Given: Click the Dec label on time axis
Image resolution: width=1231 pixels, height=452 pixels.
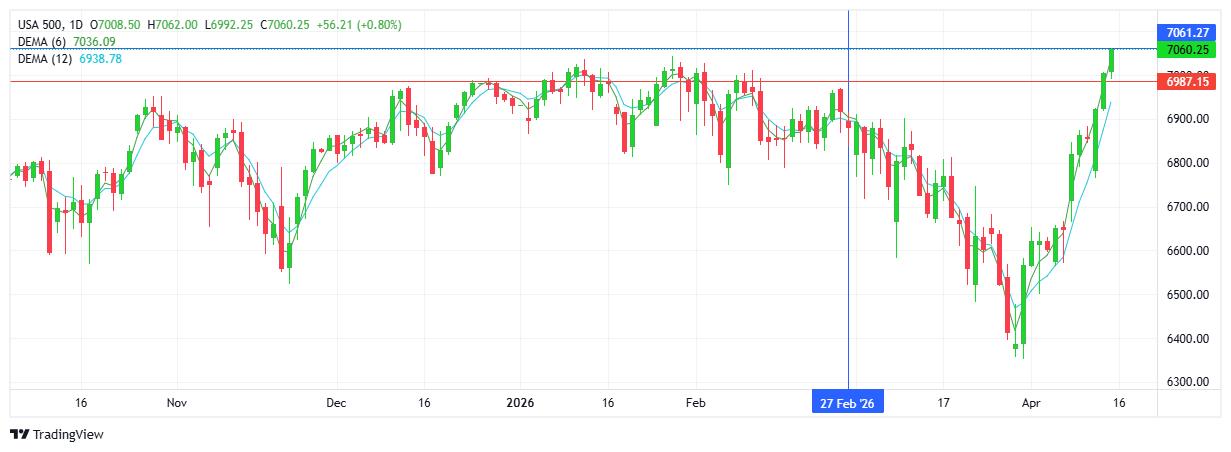Looking at the screenshot, I should pos(336,403).
